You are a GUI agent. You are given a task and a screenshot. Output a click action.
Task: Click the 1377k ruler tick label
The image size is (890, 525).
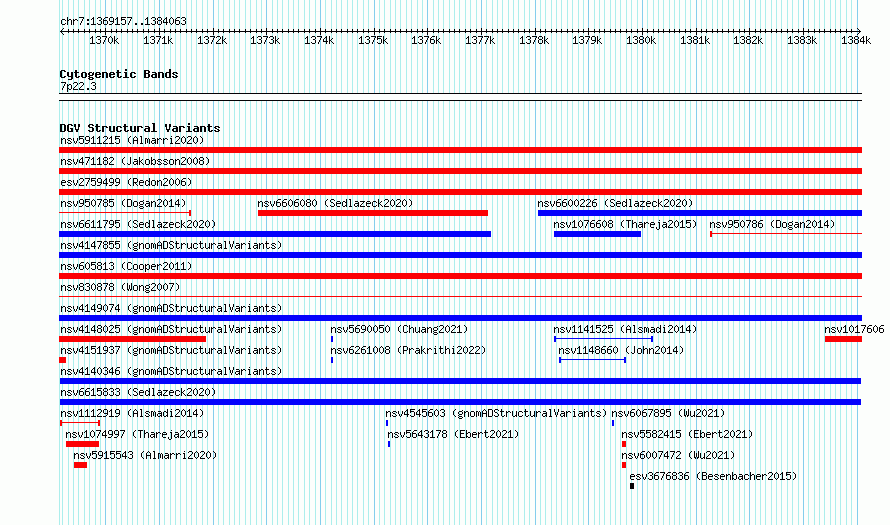coord(480,40)
